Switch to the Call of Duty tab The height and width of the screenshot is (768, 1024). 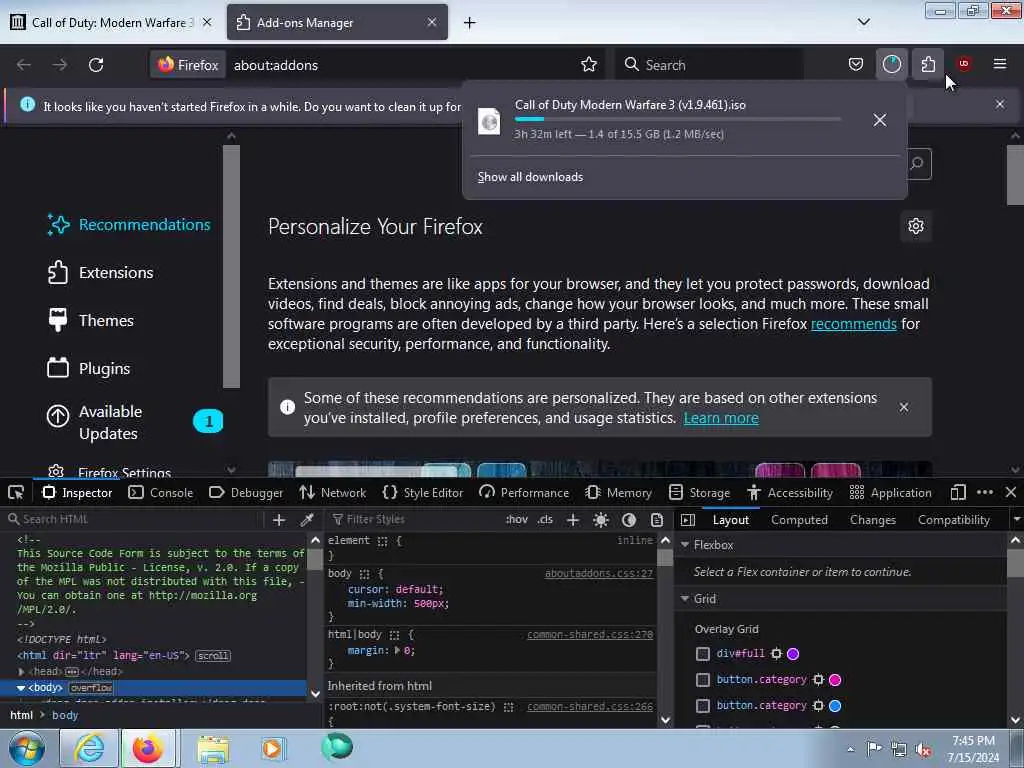(112, 22)
